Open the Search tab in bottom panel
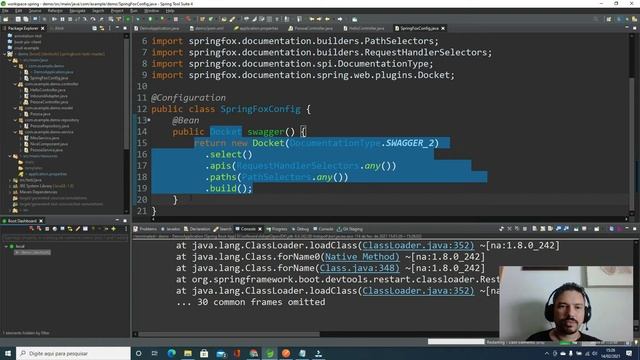640x360 pixels. click(222, 229)
